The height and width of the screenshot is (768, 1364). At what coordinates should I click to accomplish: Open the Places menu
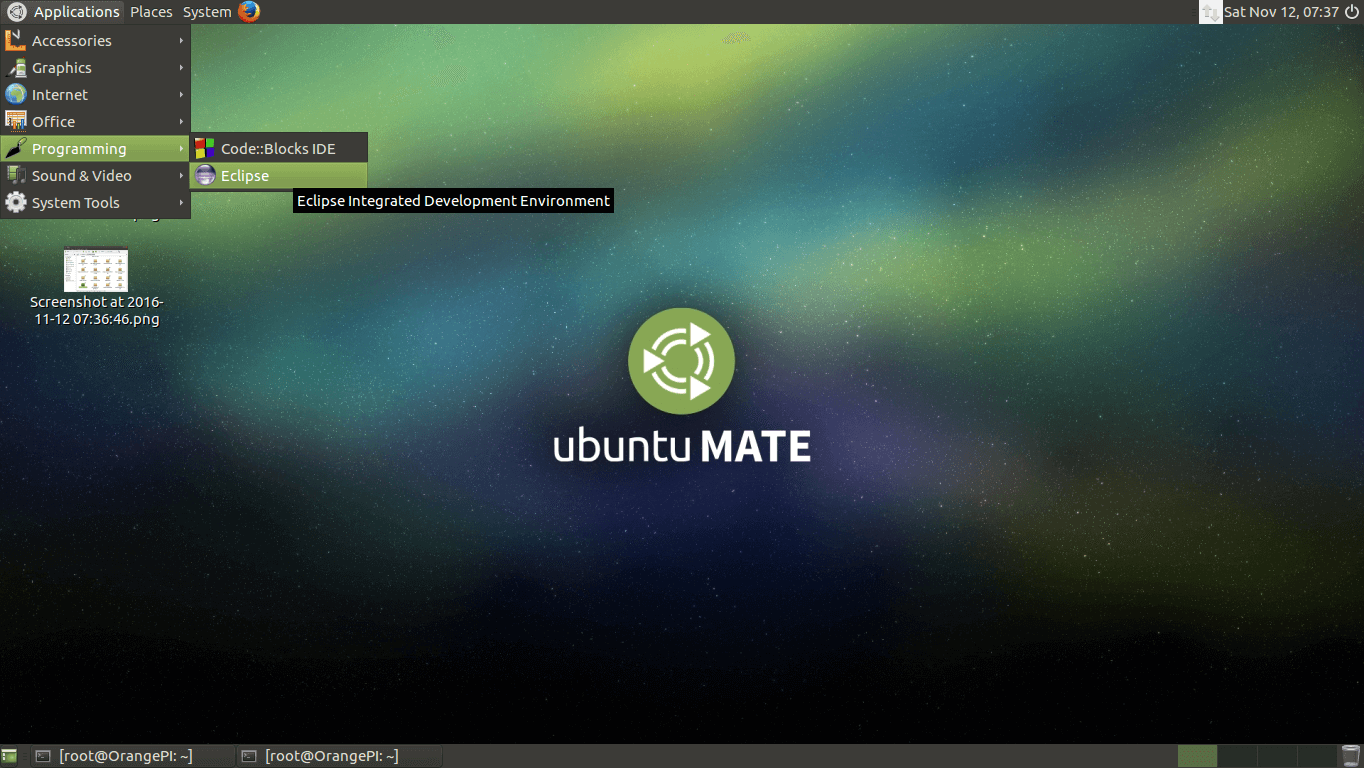[151, 12]
